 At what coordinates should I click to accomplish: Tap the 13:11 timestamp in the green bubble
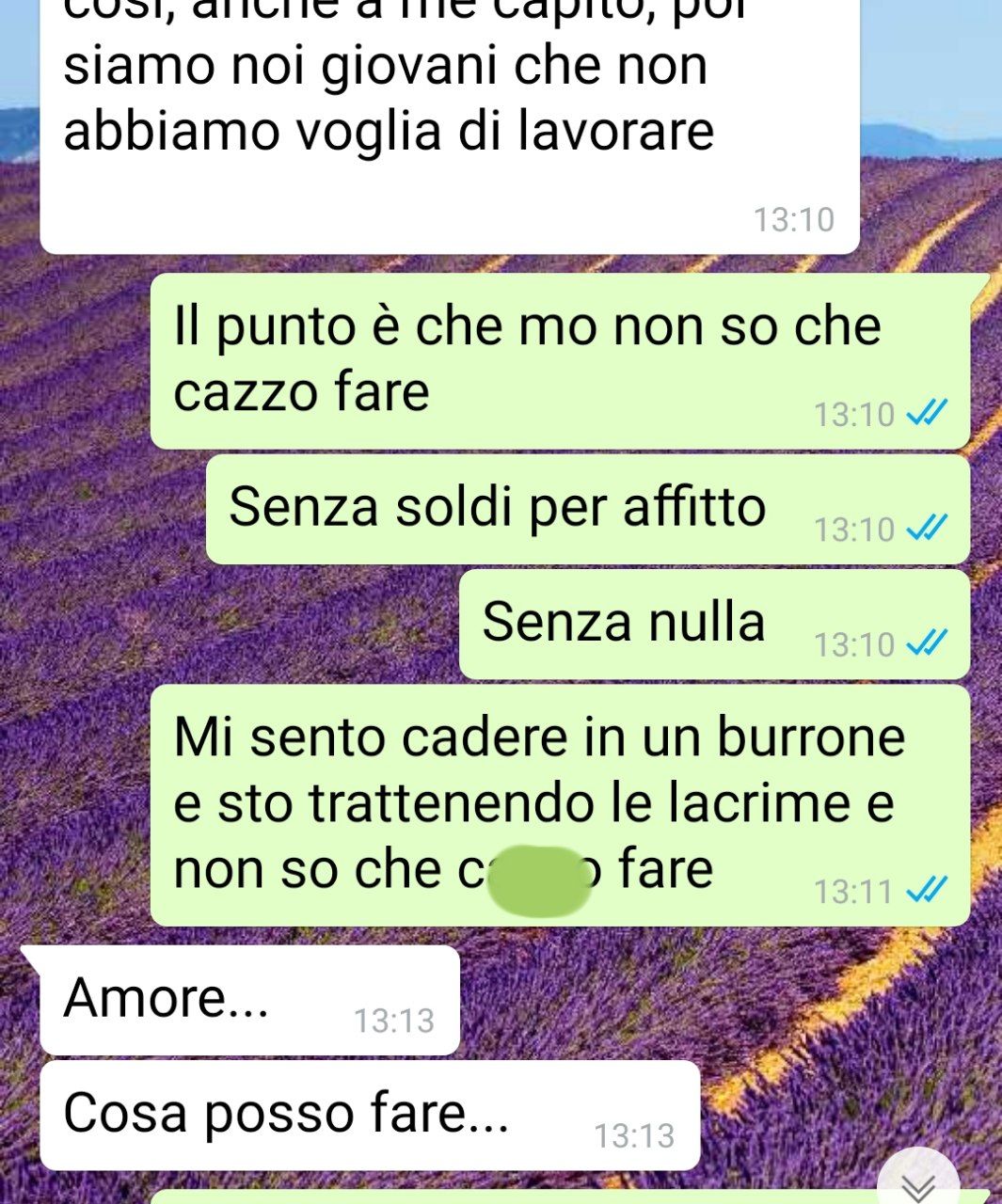(x=853, y=891)
